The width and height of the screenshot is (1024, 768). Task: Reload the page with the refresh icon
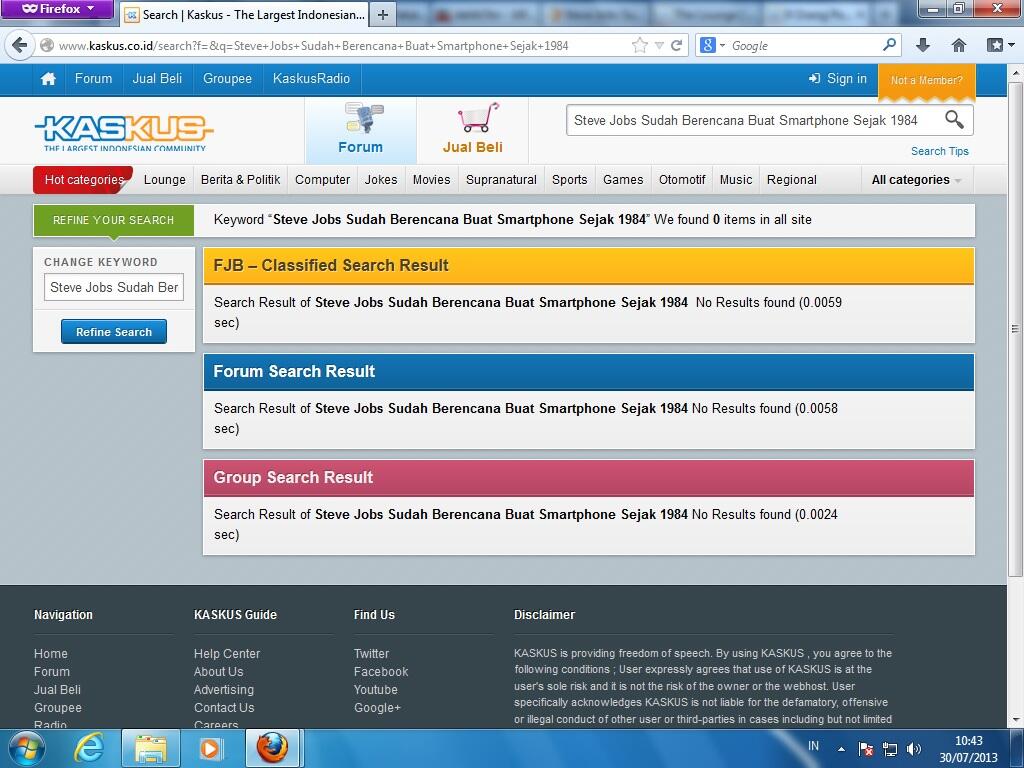pyautogui.click(x=677, y=45)
